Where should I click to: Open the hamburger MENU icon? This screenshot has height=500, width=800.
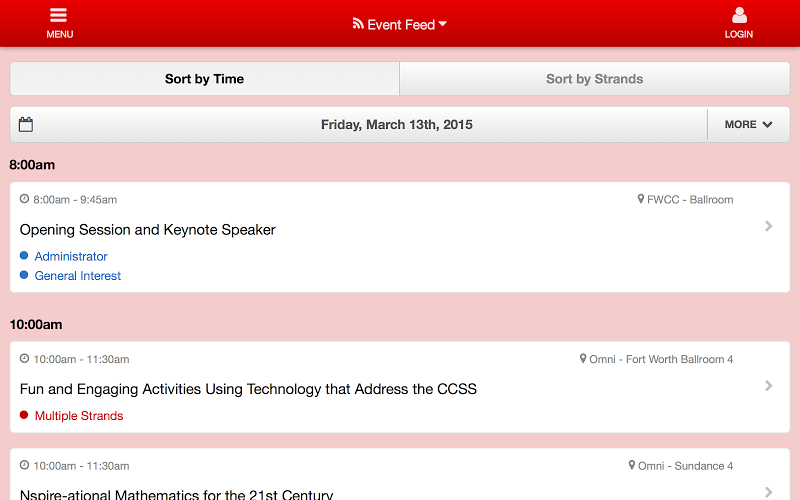point(59,15)
